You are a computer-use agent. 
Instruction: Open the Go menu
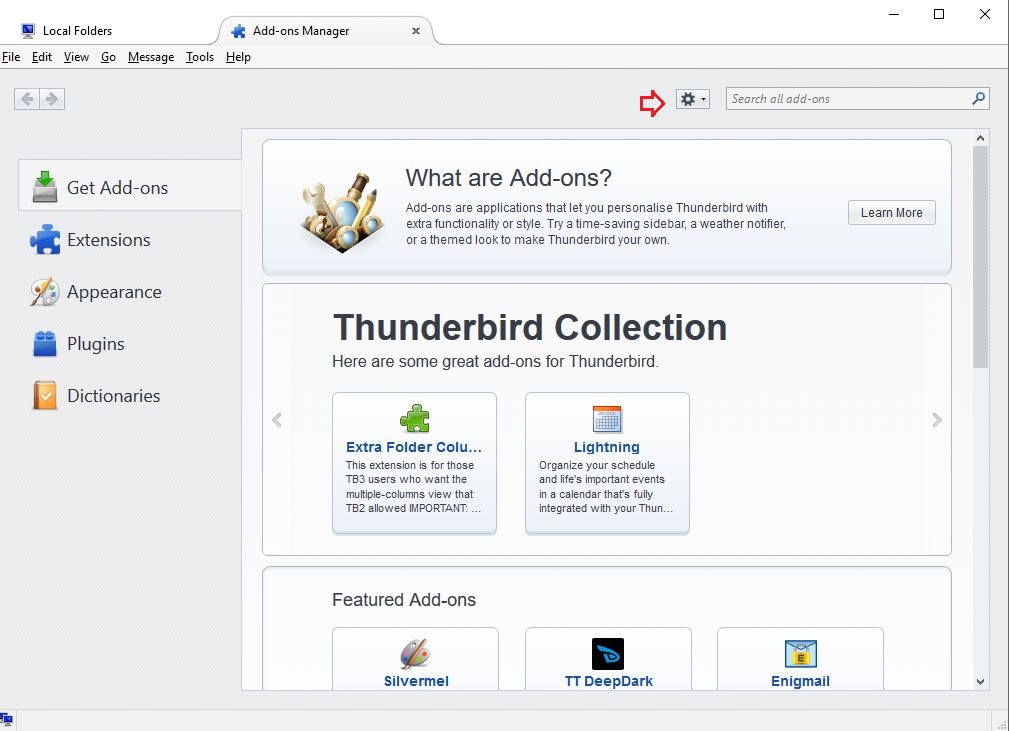108,57
